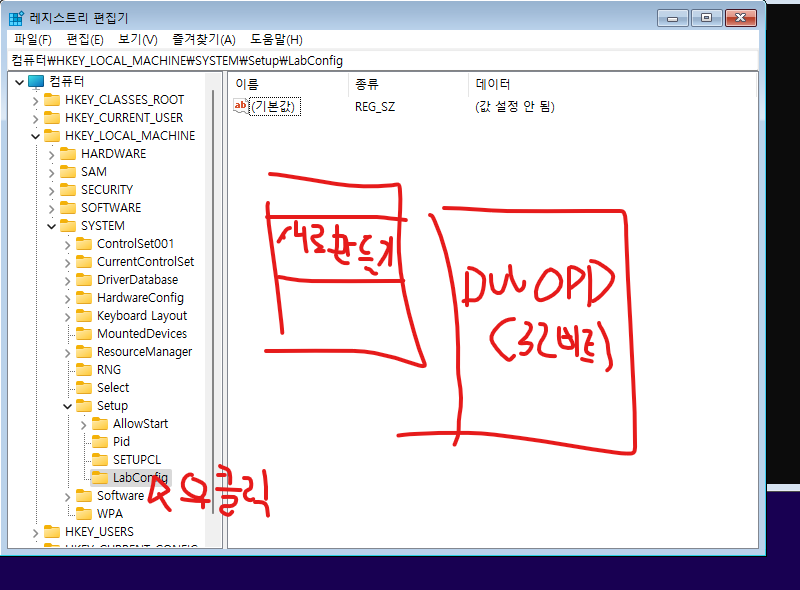Expand Keyboard Layout chevron
This screenshot has height=590, width=800.
click(67, 316)
